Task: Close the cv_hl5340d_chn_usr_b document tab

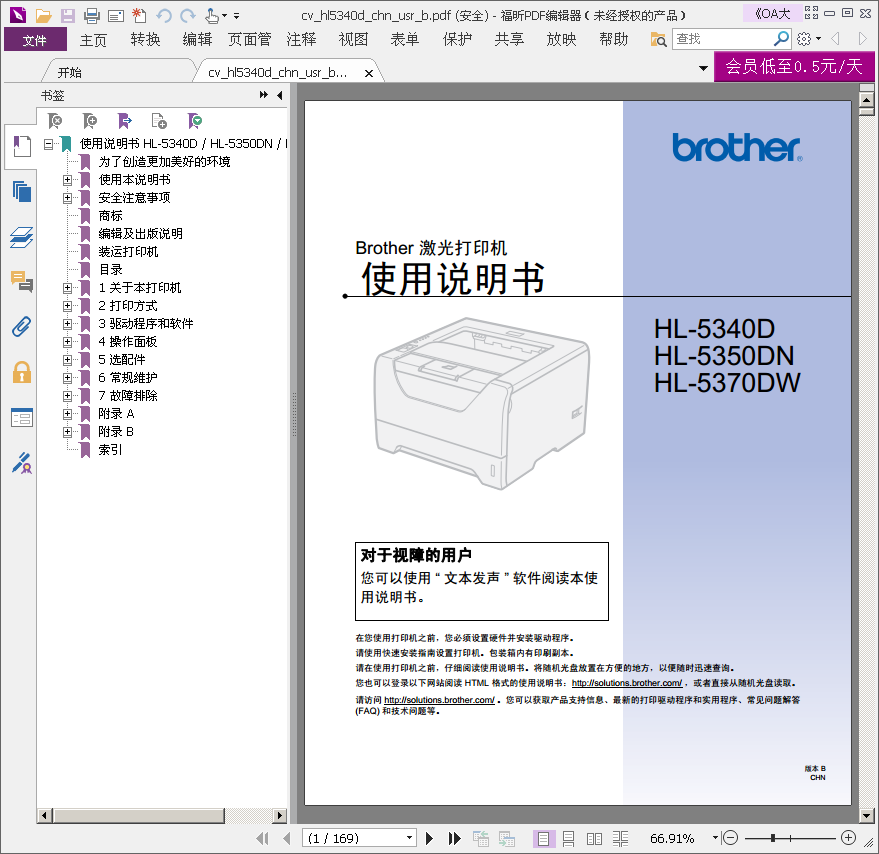Action: coord(369,73)
